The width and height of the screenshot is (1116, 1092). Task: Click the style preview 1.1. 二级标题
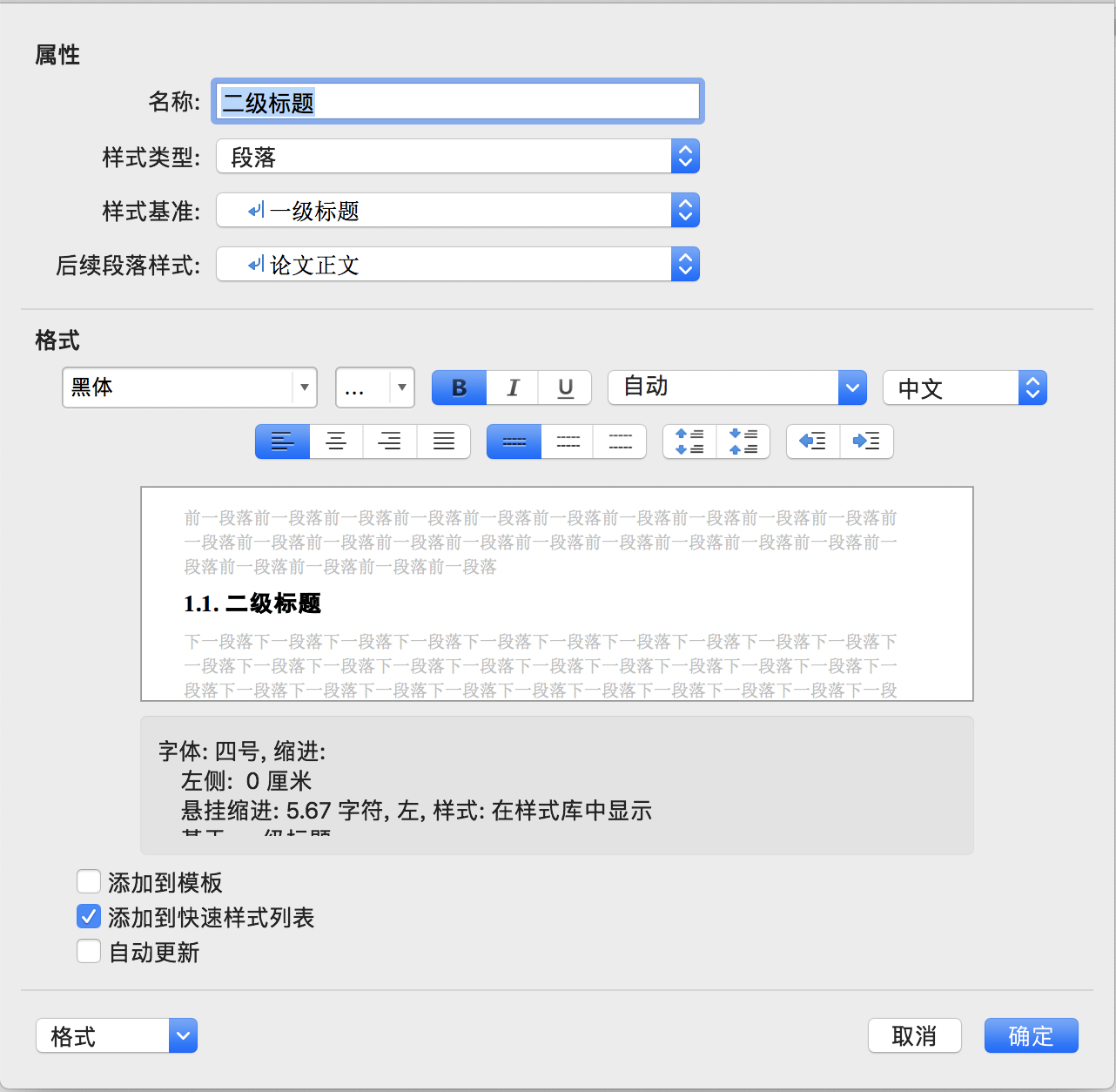pos(252,603)
